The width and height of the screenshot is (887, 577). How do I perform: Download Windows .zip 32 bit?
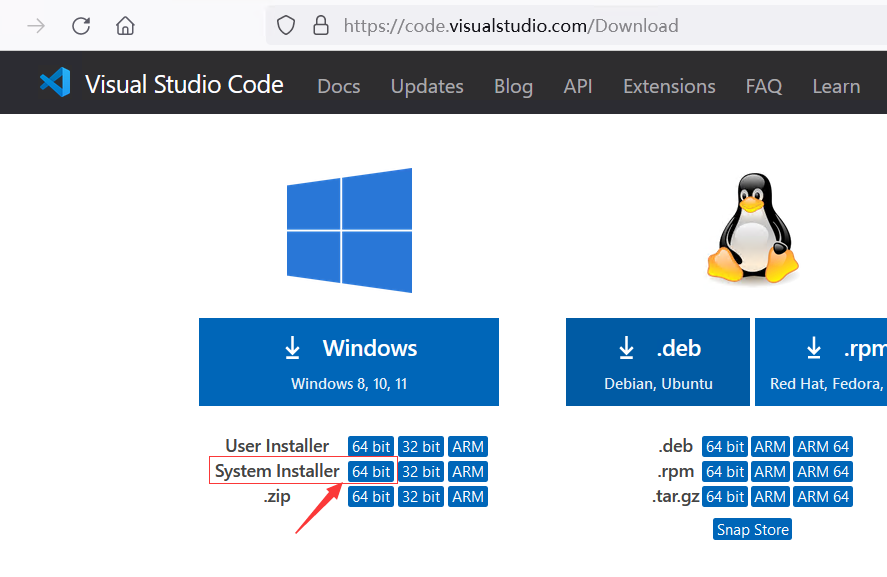[x=421, y=497]
